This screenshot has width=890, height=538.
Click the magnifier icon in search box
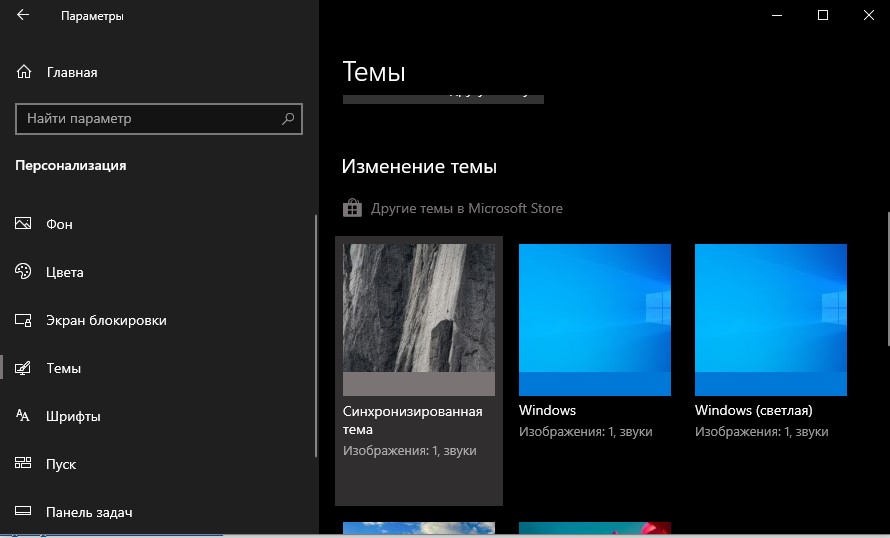(288, 119)
